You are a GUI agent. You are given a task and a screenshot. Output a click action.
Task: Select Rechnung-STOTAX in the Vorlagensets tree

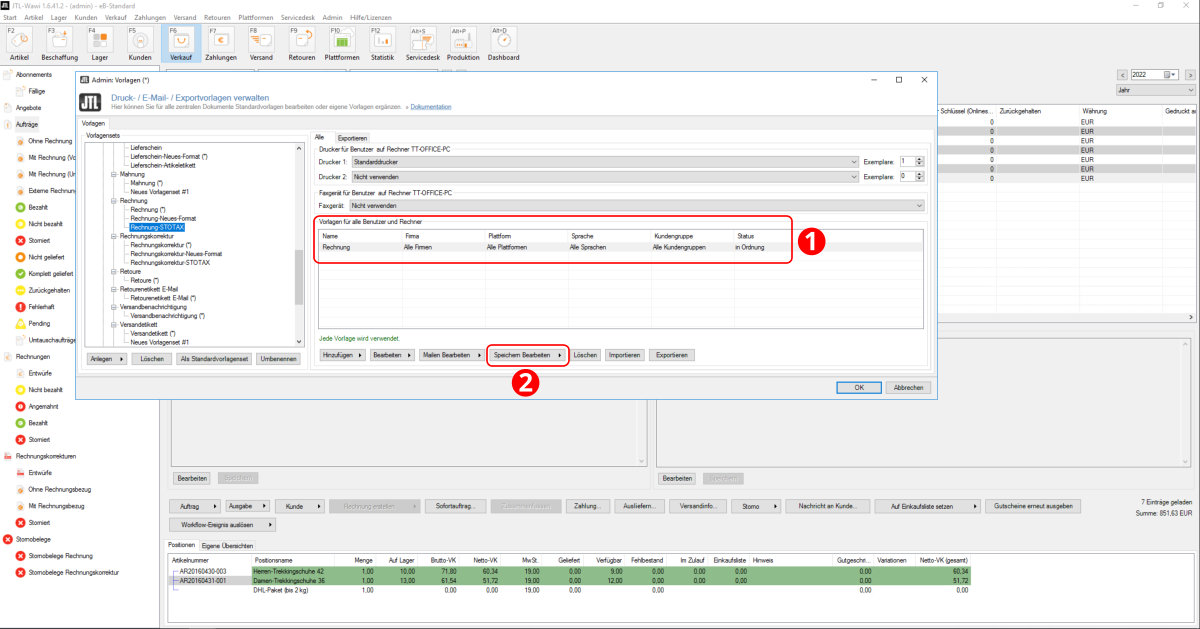coord(157,227)
